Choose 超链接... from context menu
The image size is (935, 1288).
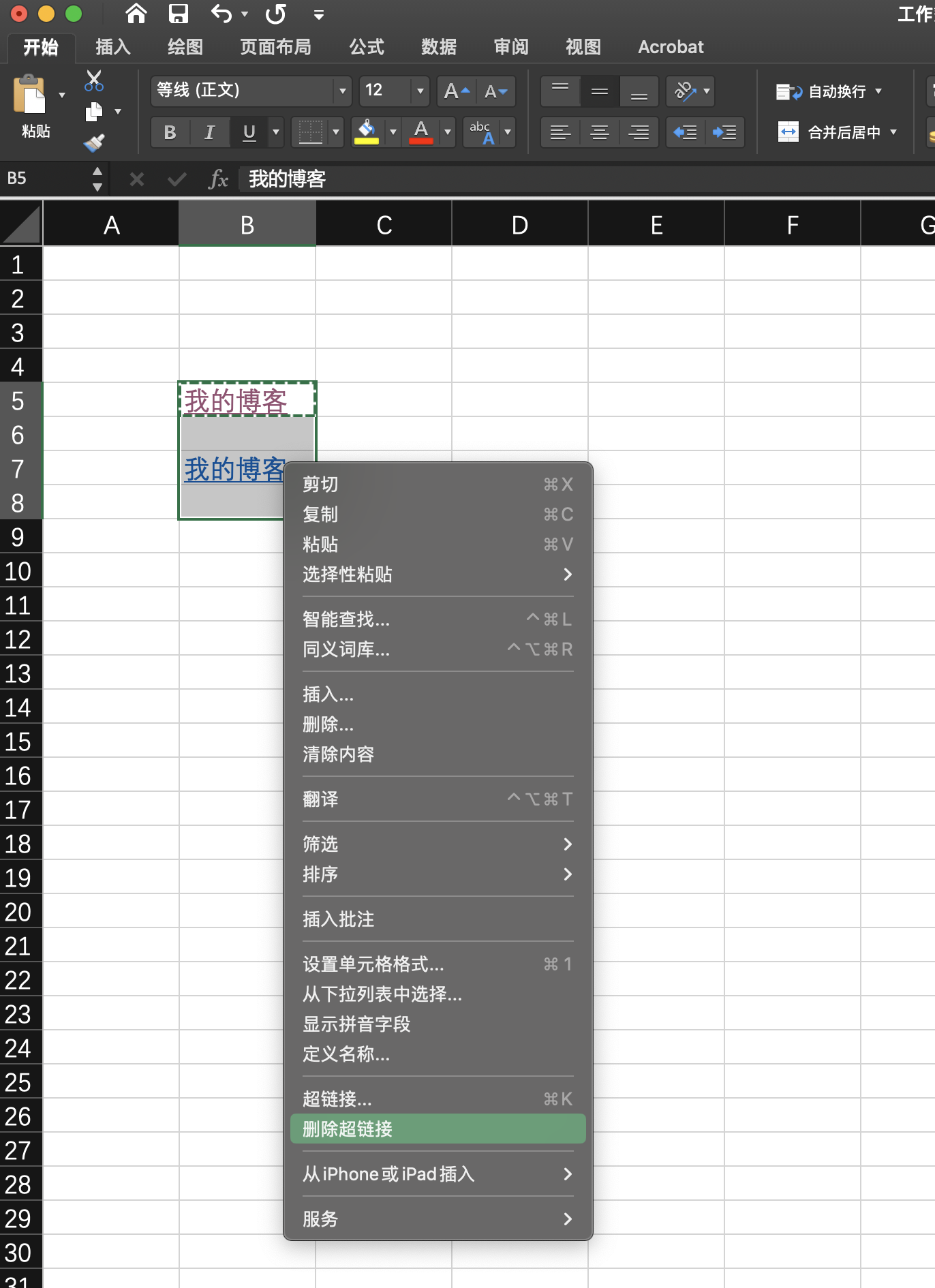438,1099
